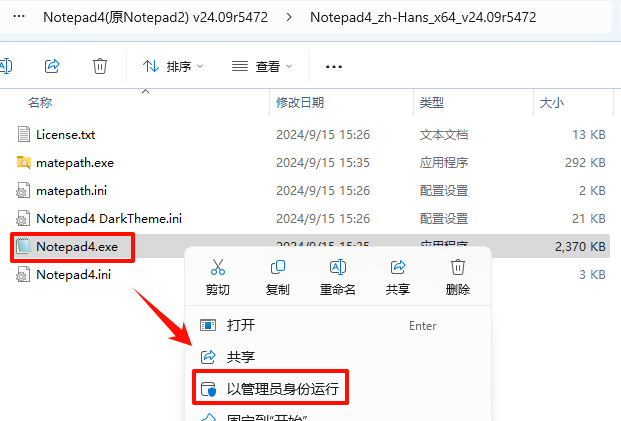Open the 查看 view dropdown
The width and height of the screenshot is (621, 421).
pyautogui.click(x=262, y=66)
